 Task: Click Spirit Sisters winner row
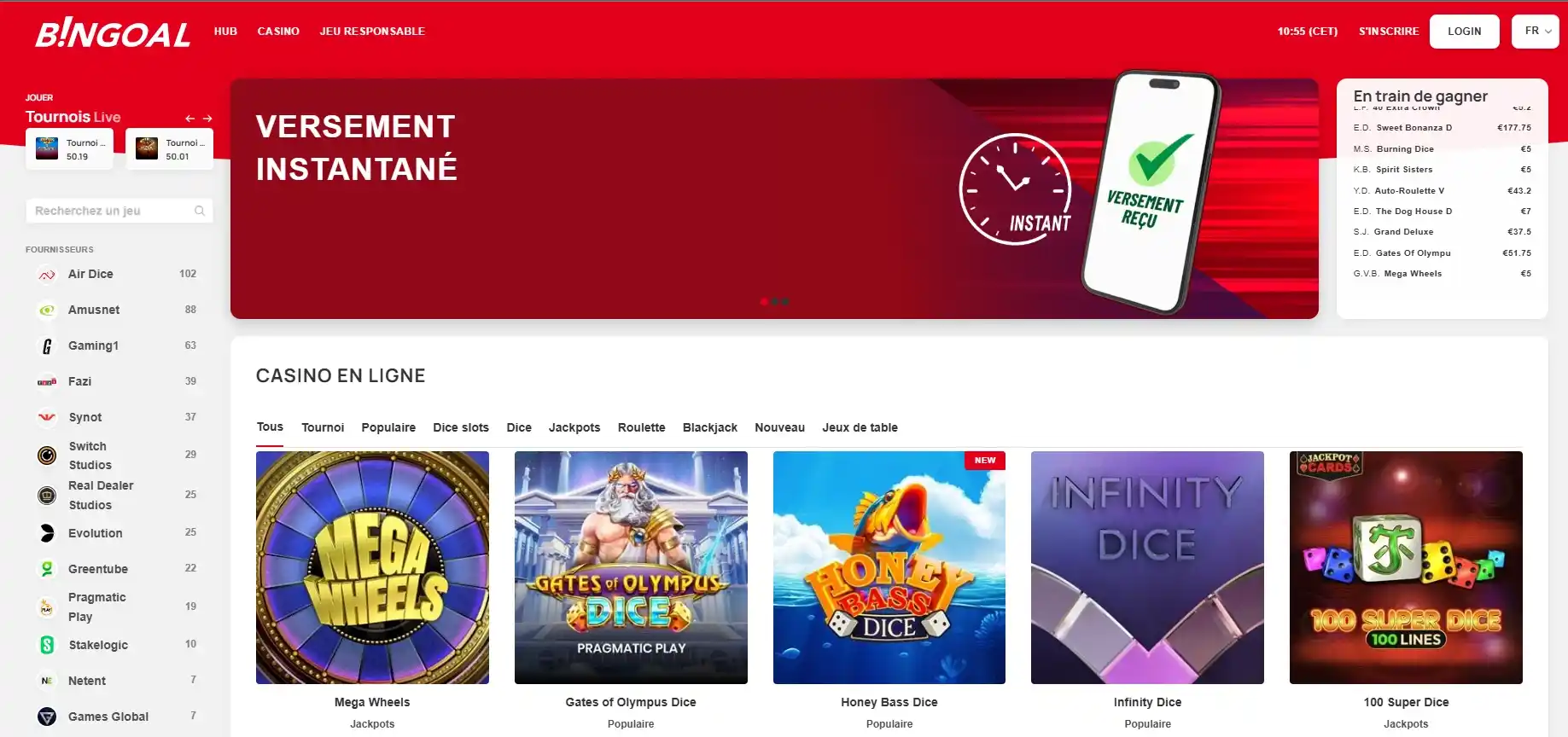click(x=1442, y=170)
